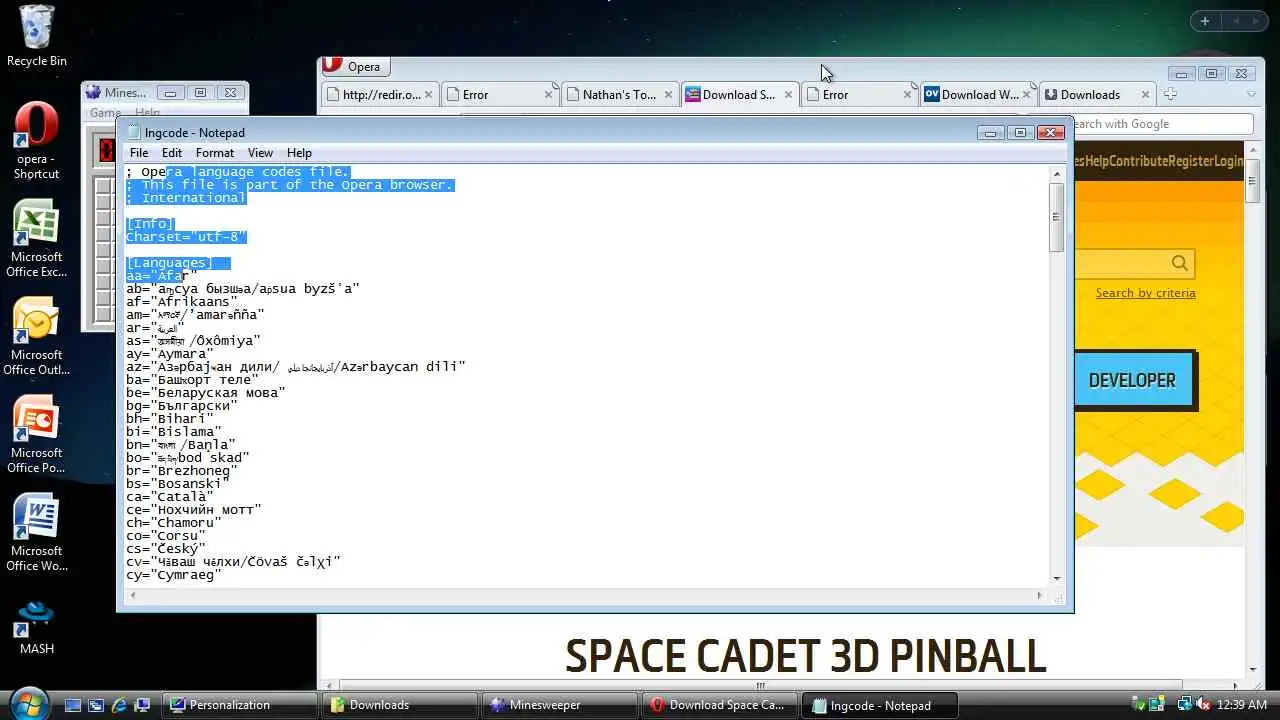Open Notepad File menu
This screenshot has width=1280, height=720.
click(x=139, y=153)
